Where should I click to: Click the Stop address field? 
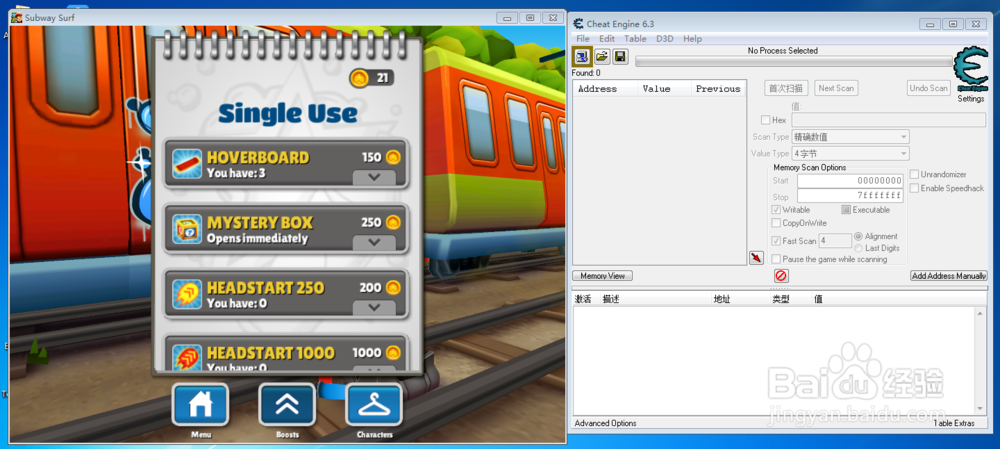click(x=850, y=196)
